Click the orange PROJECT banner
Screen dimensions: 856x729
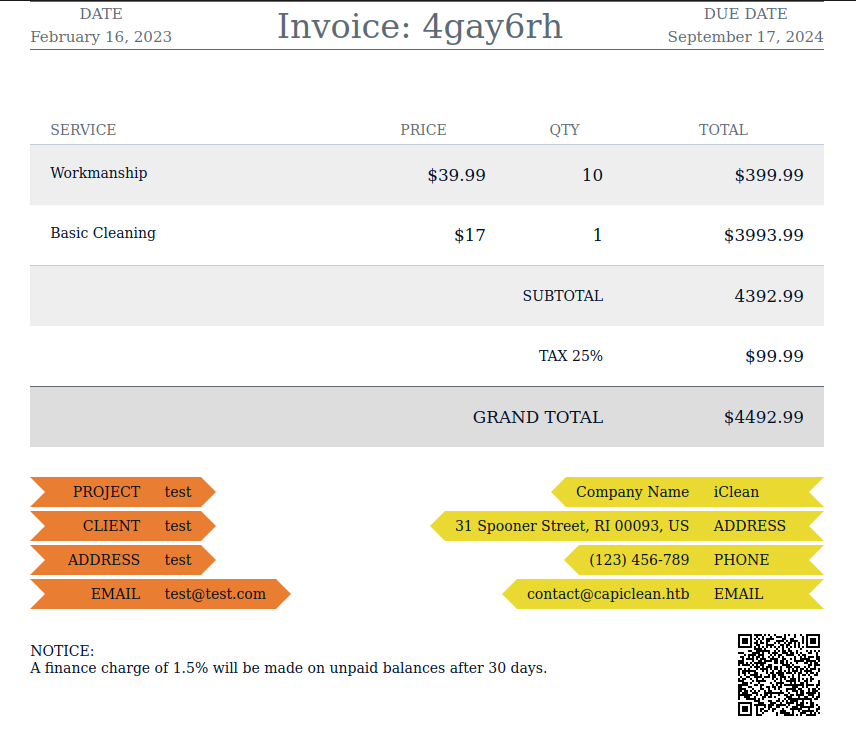[x=122, y=492]
